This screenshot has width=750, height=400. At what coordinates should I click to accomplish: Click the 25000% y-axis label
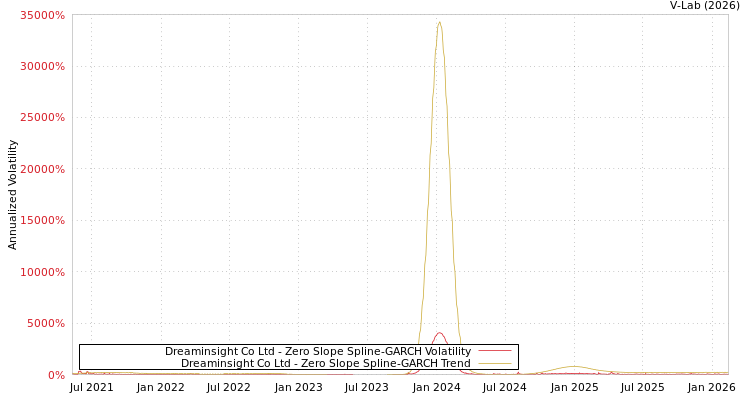(42, 118)
